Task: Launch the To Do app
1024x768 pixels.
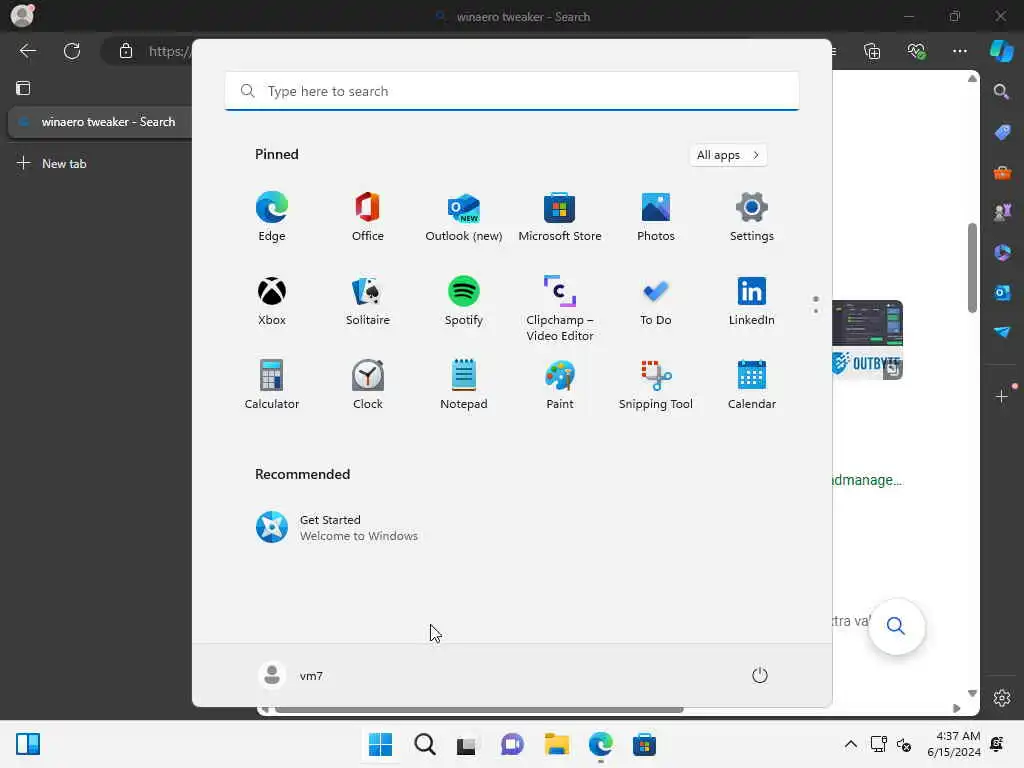Action: [x=656, y=300]
